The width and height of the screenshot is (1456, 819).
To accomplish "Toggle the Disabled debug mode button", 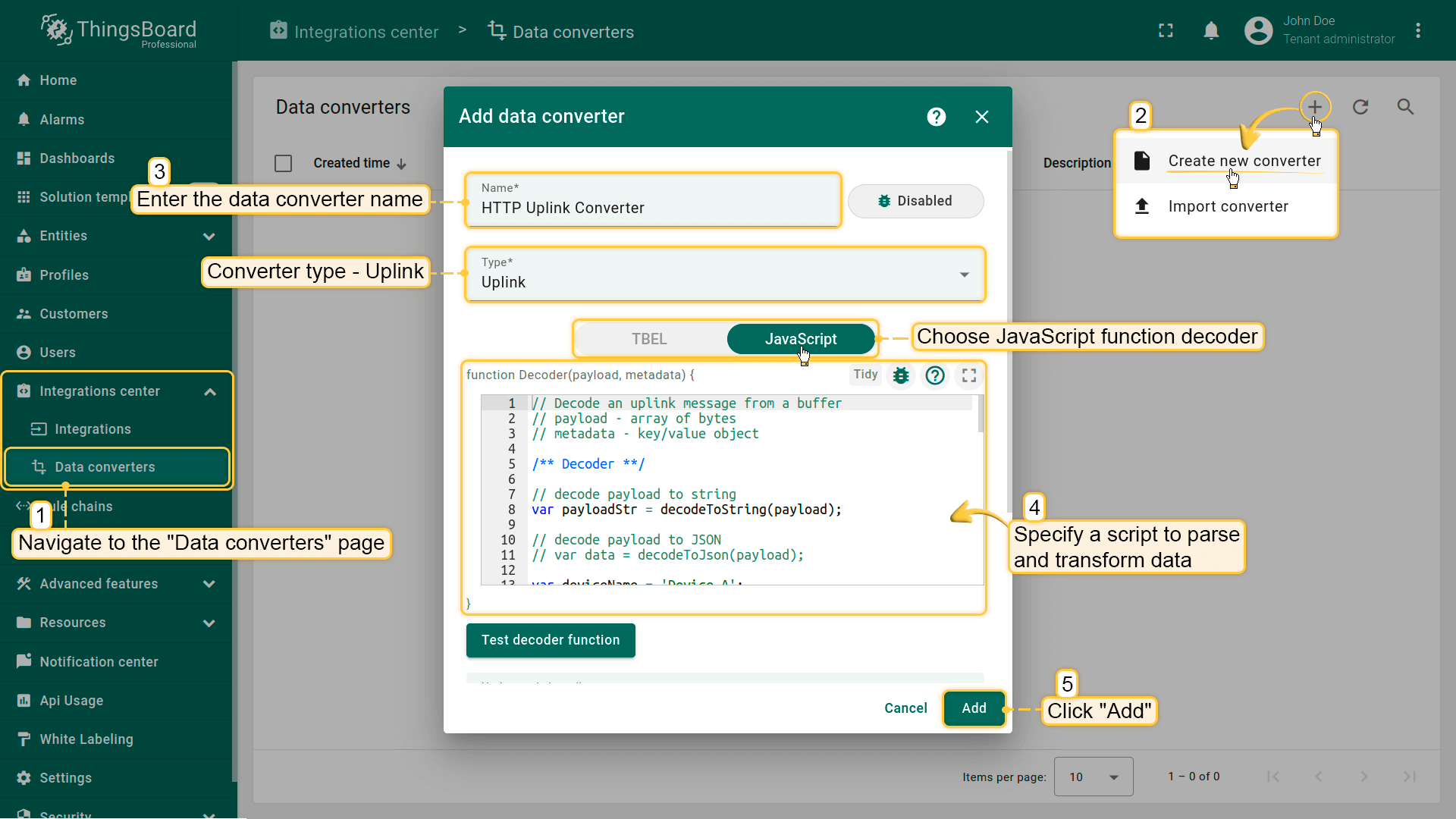I will pos(915,201).
